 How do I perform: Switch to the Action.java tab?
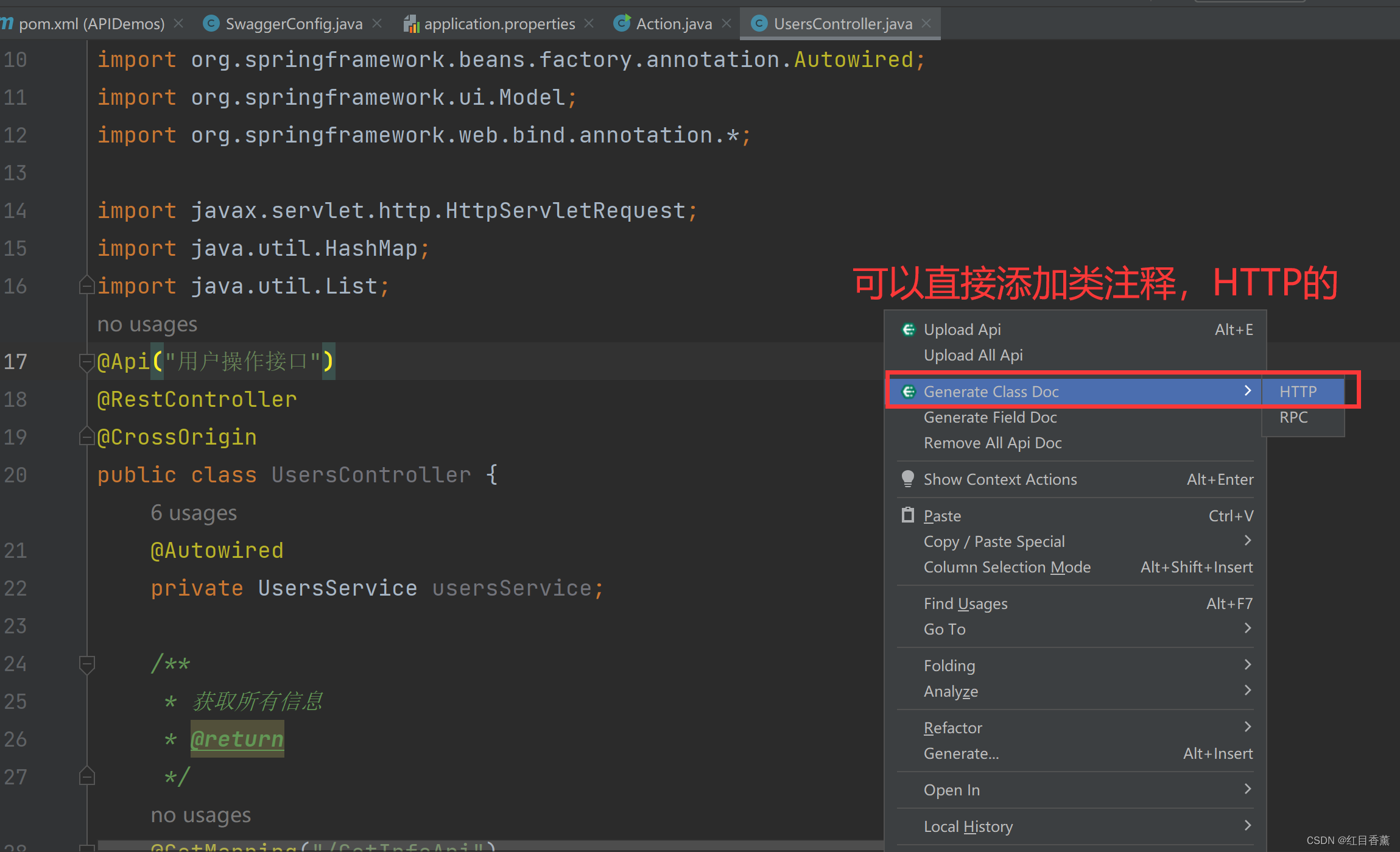674,23
